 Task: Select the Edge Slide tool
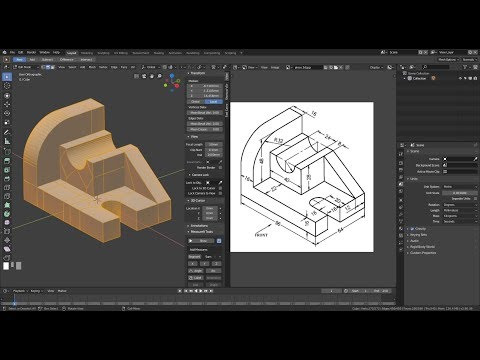(x=7, y=231)
